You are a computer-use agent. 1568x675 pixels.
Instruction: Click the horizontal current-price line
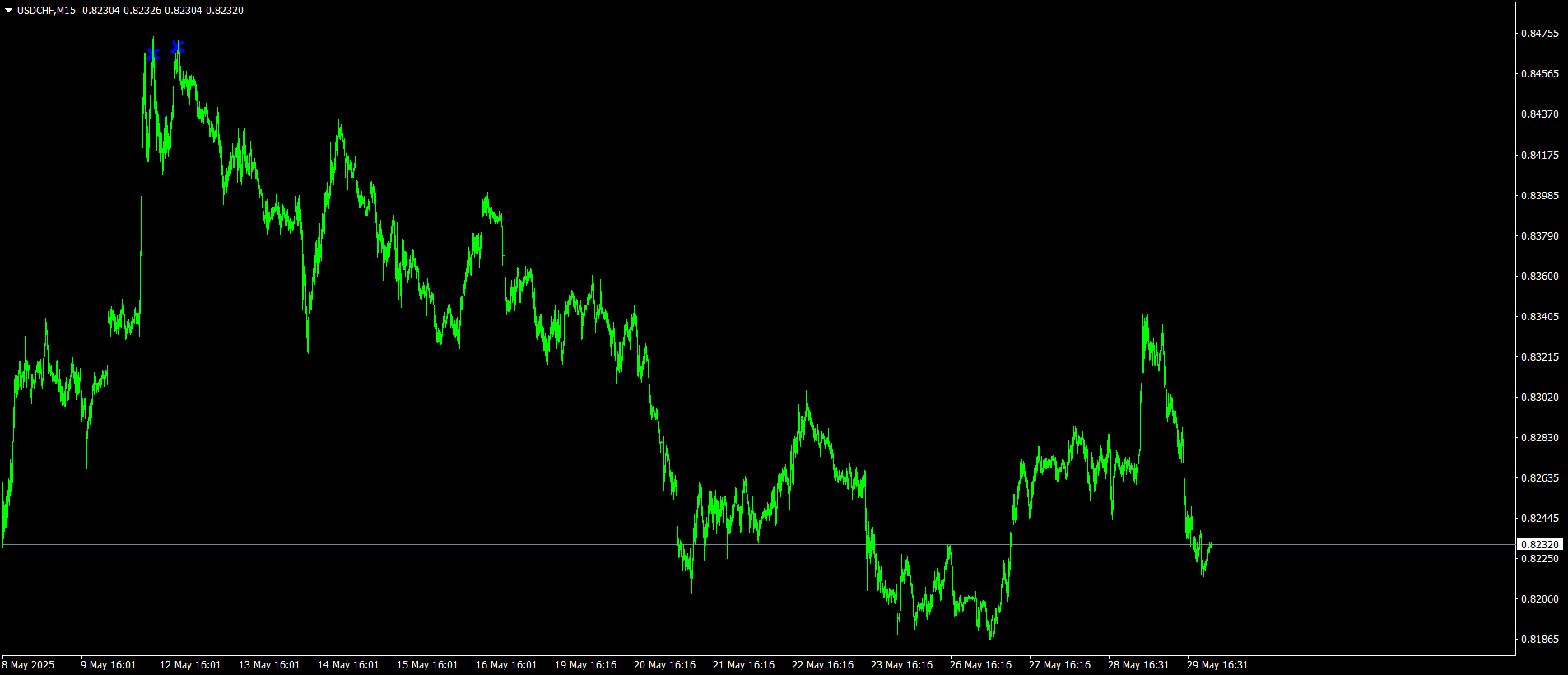757,544
